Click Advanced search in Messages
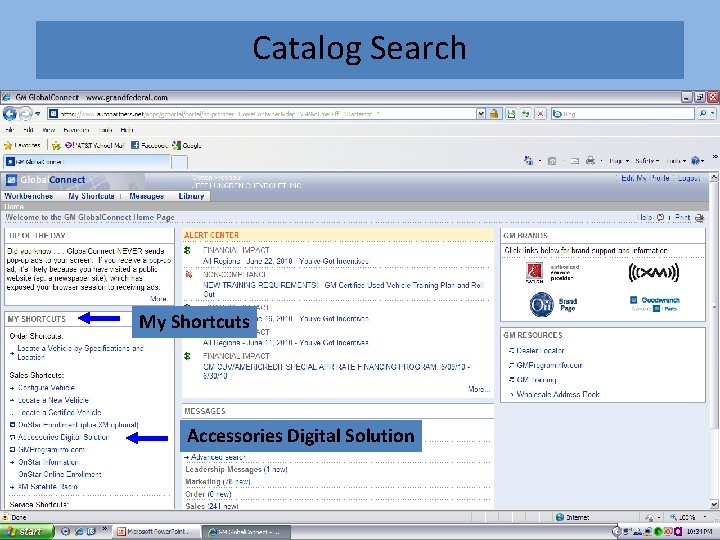Image resolution: width=720 pixels, height=540 pixels. 219,457
